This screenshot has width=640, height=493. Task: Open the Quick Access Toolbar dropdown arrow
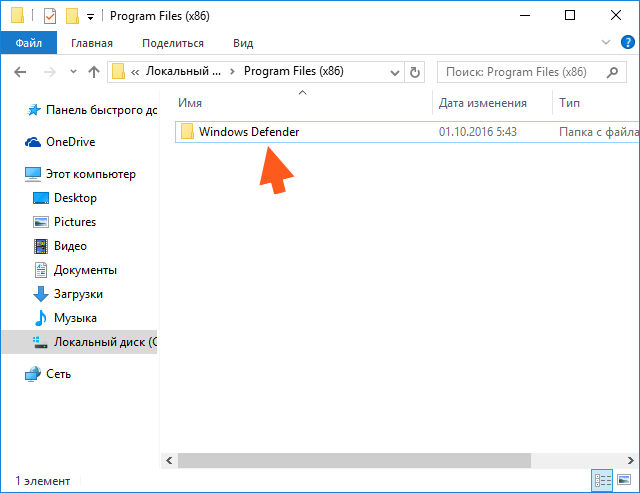click(91, 17)
